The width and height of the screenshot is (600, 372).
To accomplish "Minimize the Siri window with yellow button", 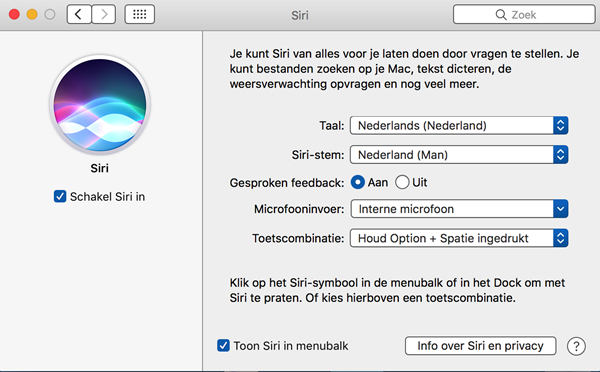I will pos(32,15).
